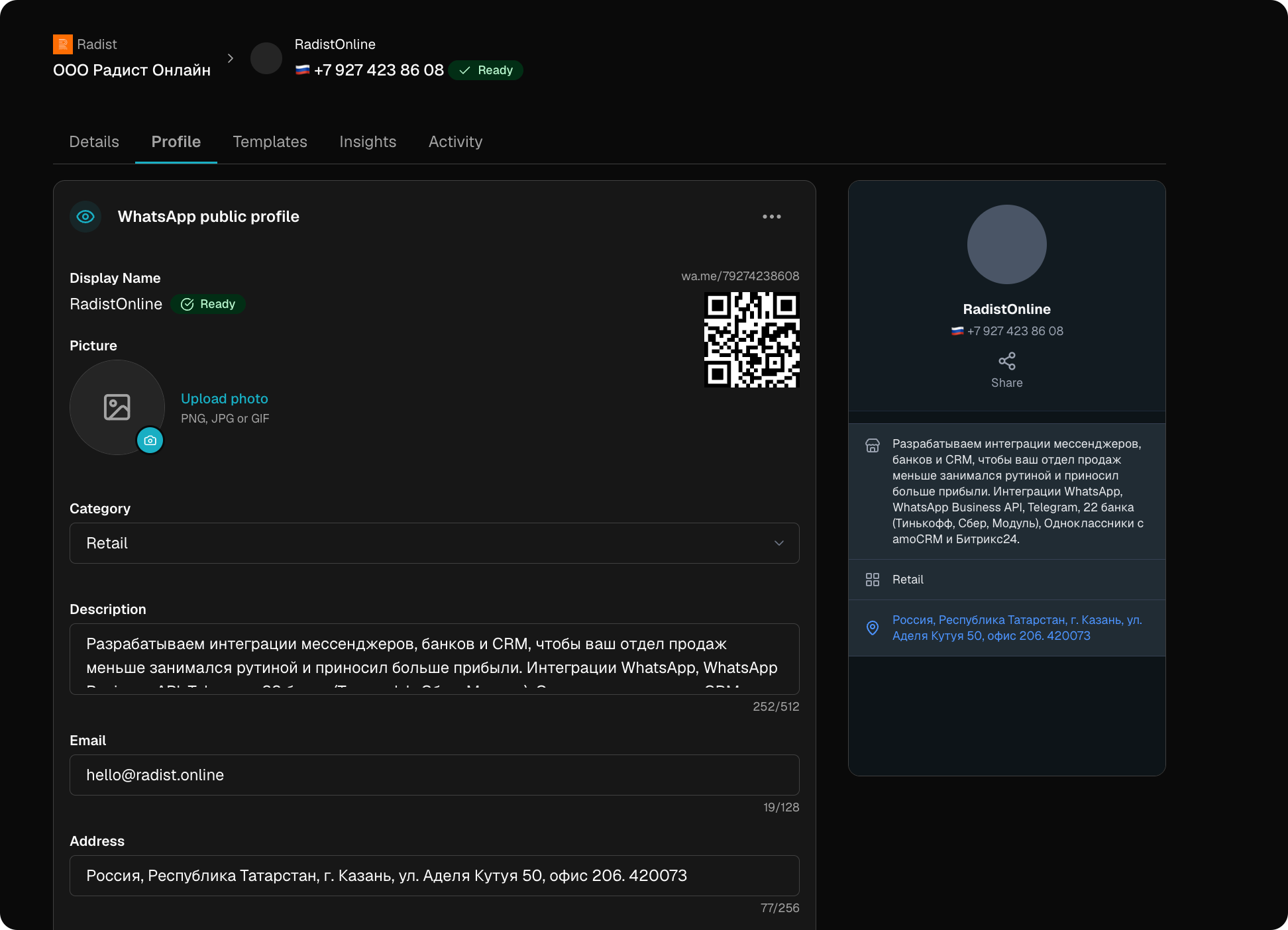
Task: Click the Email field with hello@radist.online
Action: click(435, 775)
